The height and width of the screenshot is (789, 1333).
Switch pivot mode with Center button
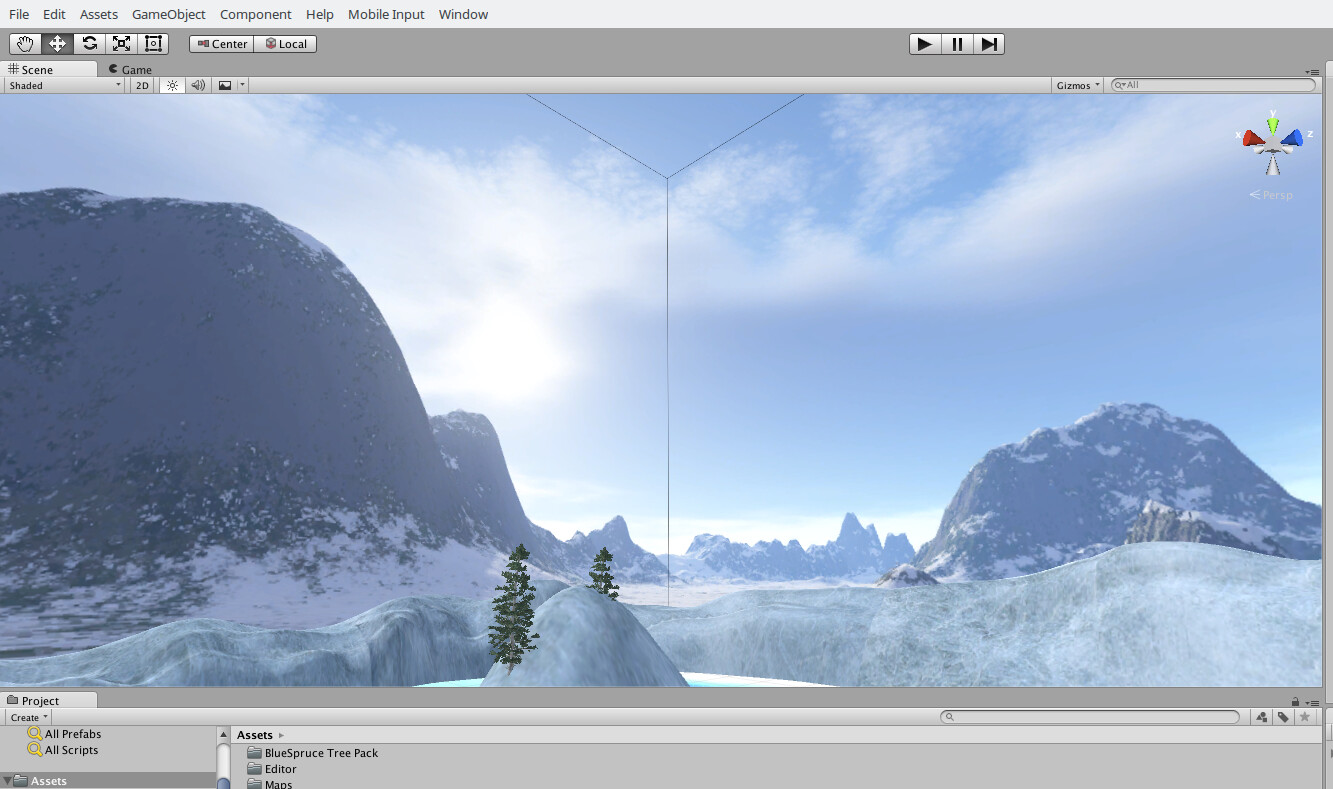point(220,43)
